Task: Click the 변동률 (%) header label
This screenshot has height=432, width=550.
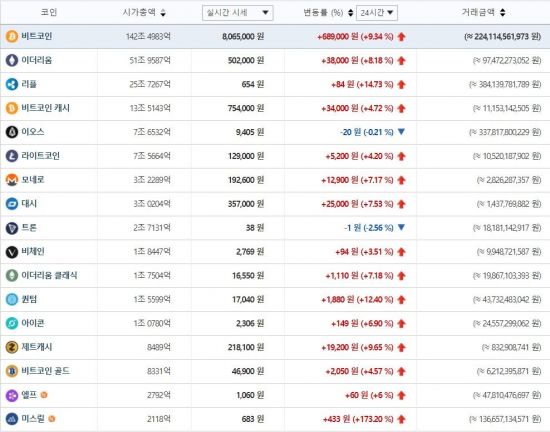Action: [x=323, y=13]
